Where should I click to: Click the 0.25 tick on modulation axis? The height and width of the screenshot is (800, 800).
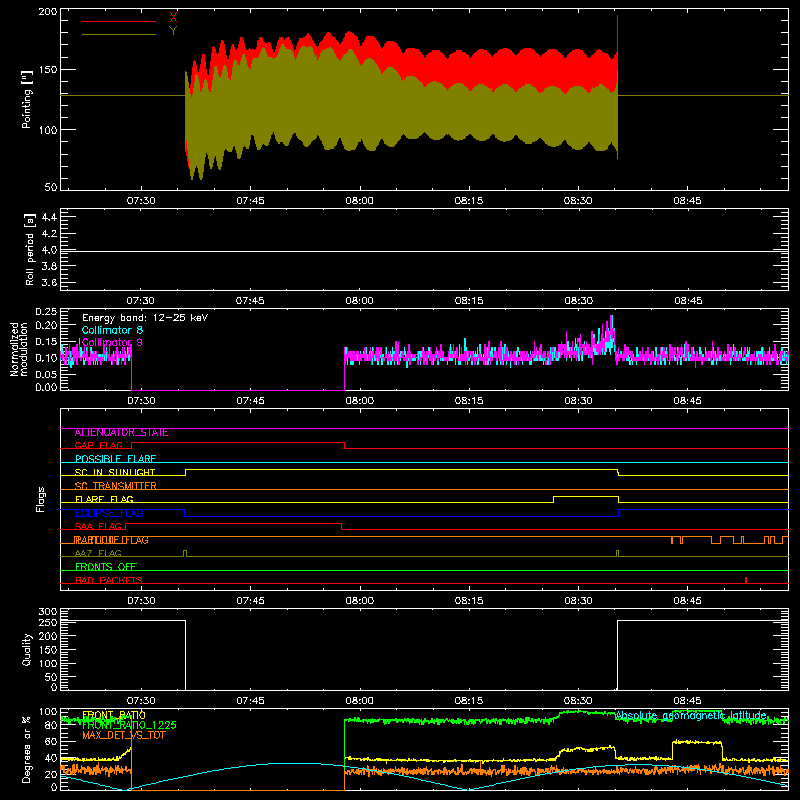[x=46, y=312]
